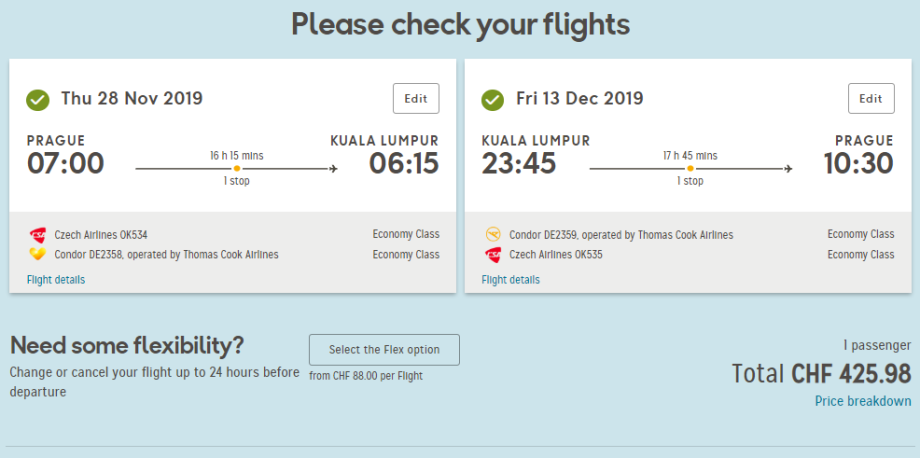Click the outbound 1 stop label
This screenshot has height=458, width=920.
(x=236, y=182)
